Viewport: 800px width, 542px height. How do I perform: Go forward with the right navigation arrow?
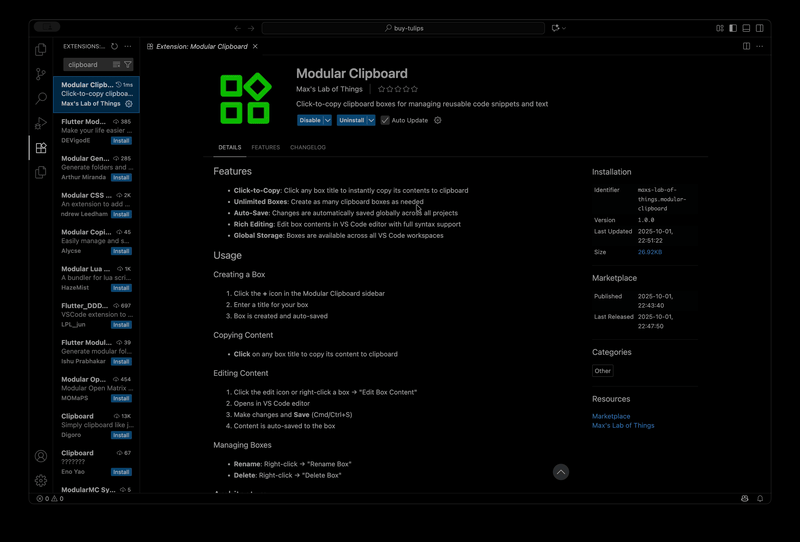251,28
